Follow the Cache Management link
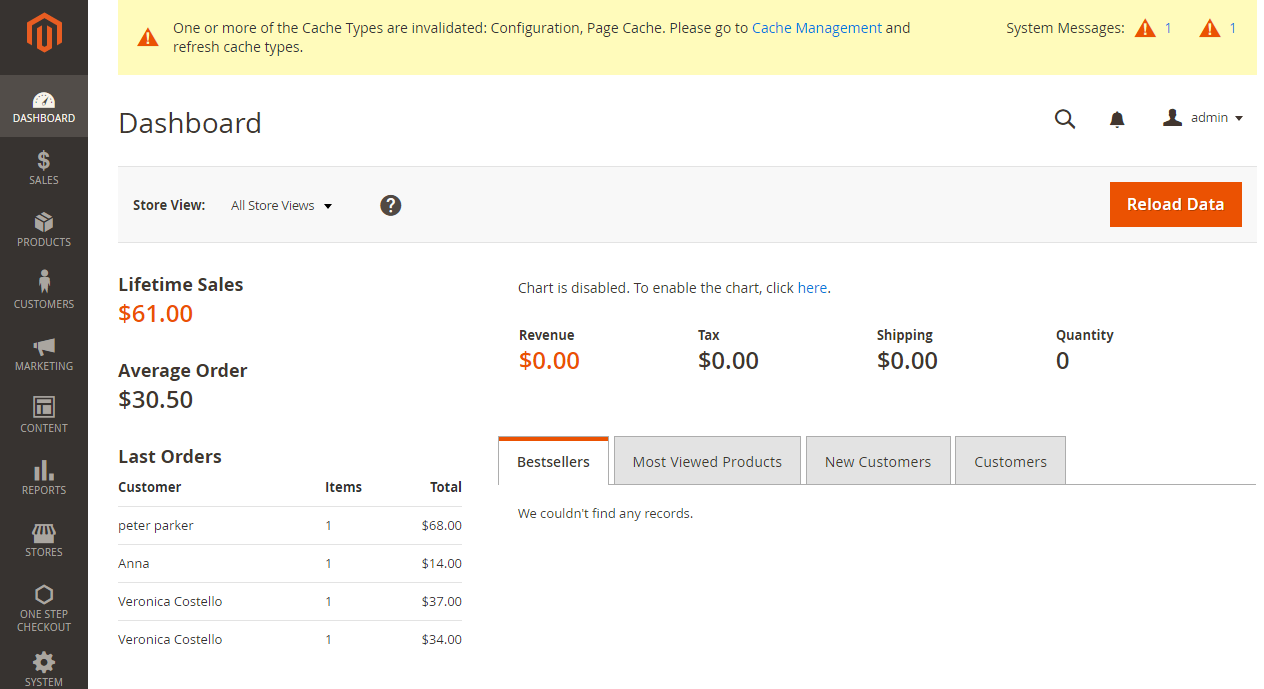This screenshot has width=1264, height=689. (816, 28)
